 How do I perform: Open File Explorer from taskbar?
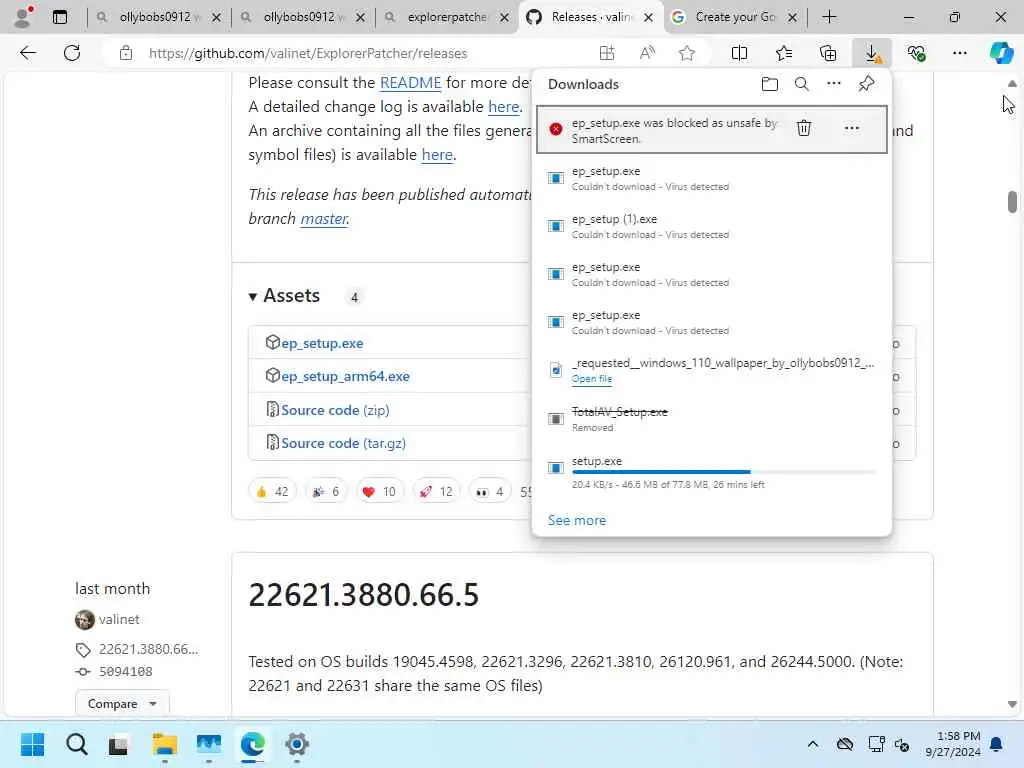[x=165, y=744]
